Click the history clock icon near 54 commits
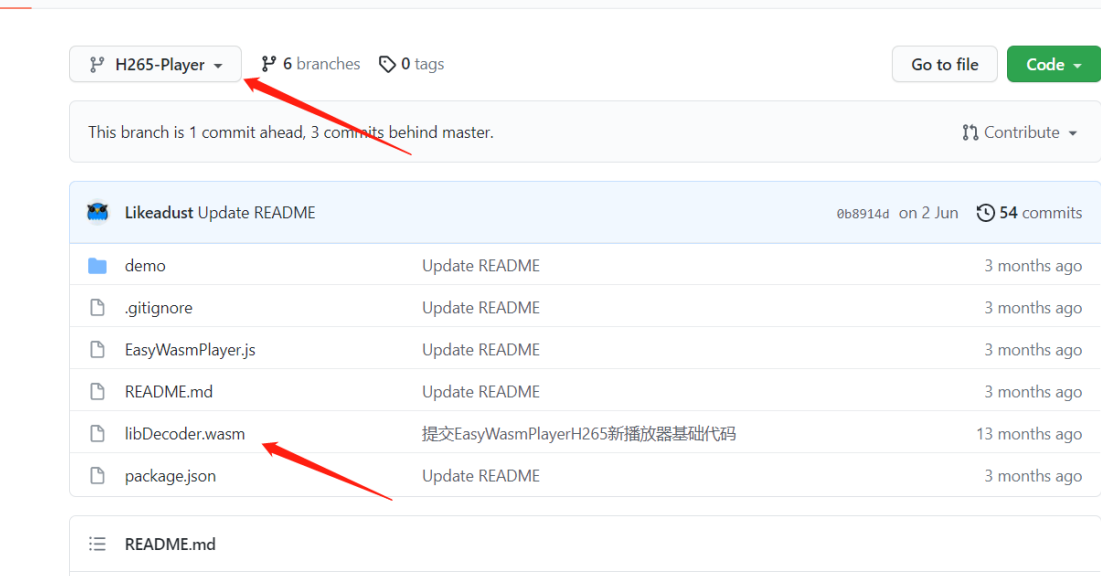This screenshot has height=576, width=1101. [x=986, y=212]
